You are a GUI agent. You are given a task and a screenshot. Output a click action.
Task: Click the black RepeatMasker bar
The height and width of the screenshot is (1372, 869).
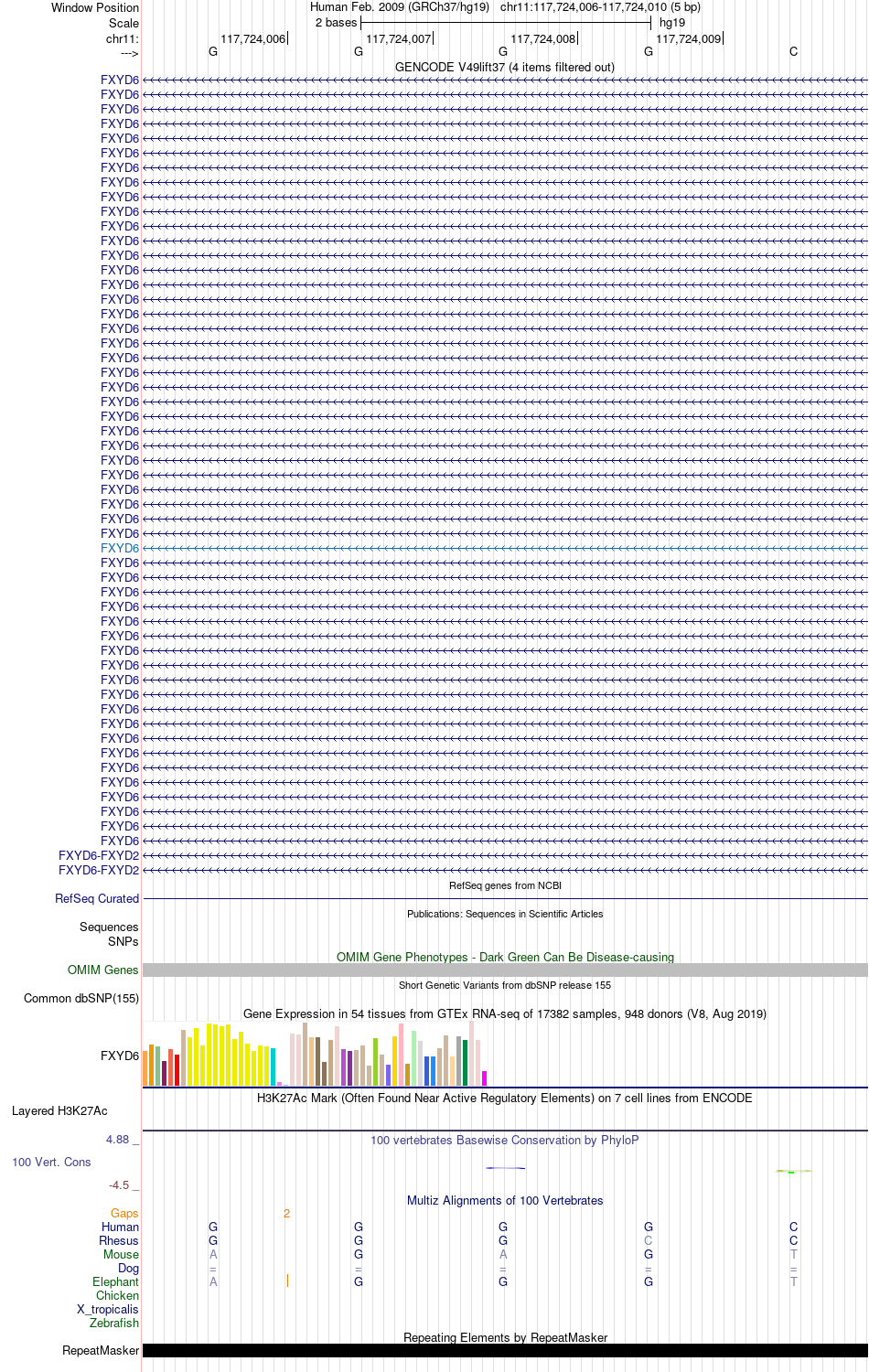505,1350
